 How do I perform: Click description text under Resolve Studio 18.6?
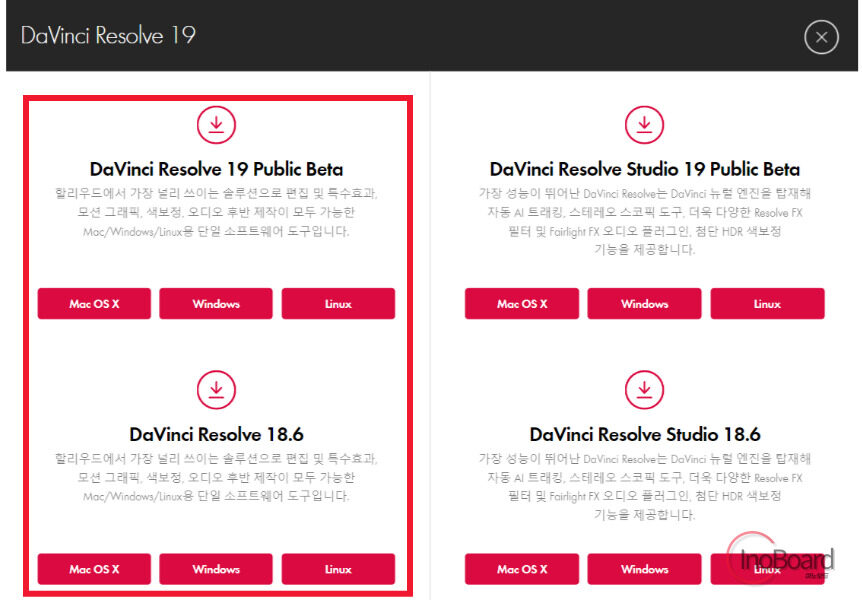(644, 487)
